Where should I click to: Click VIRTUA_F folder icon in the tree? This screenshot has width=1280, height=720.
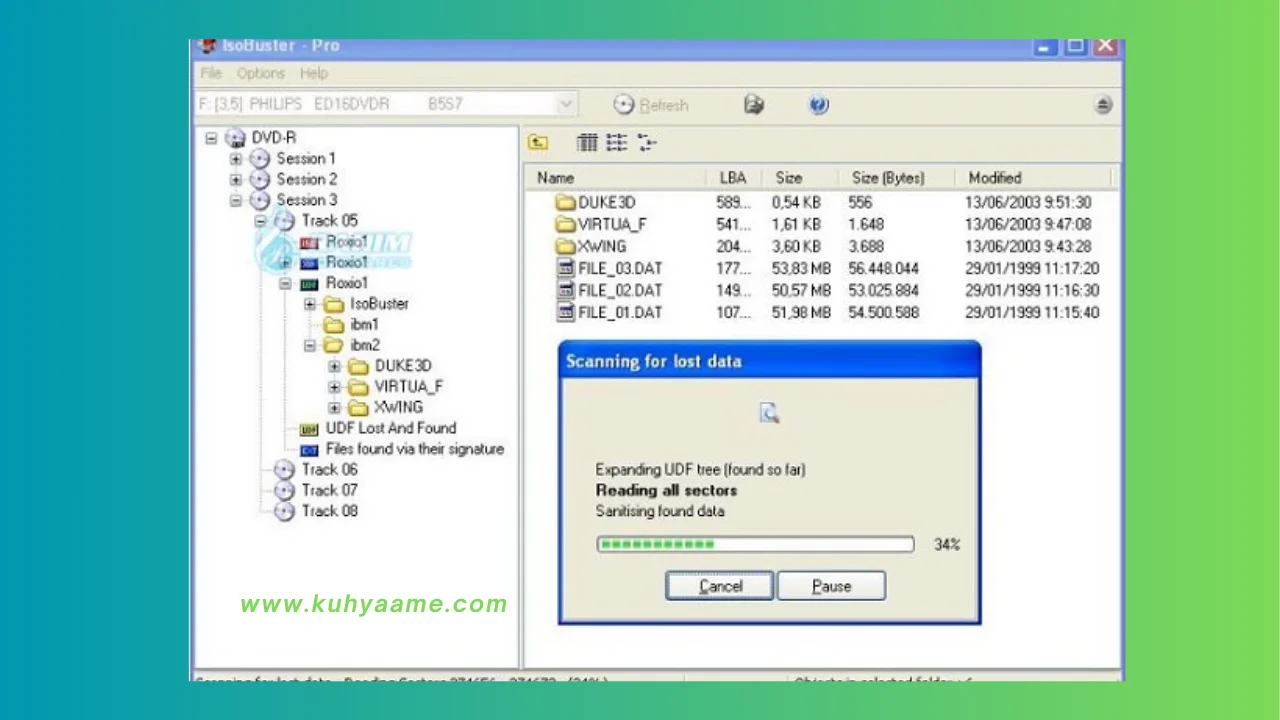pos(358,387)
